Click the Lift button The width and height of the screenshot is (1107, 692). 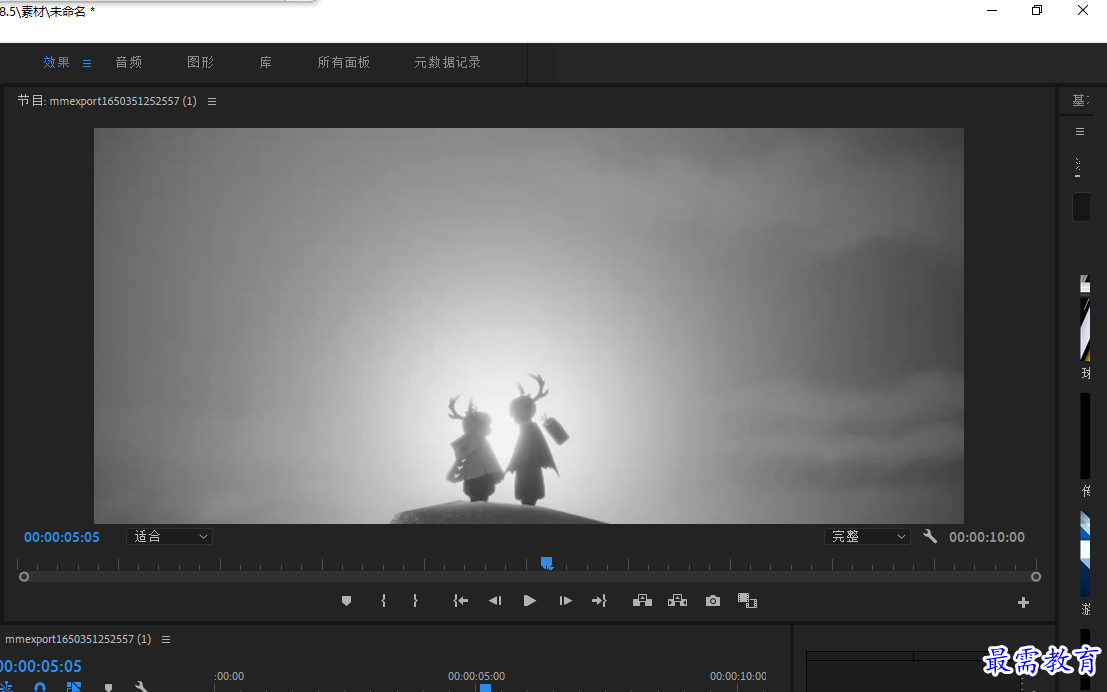642,601
